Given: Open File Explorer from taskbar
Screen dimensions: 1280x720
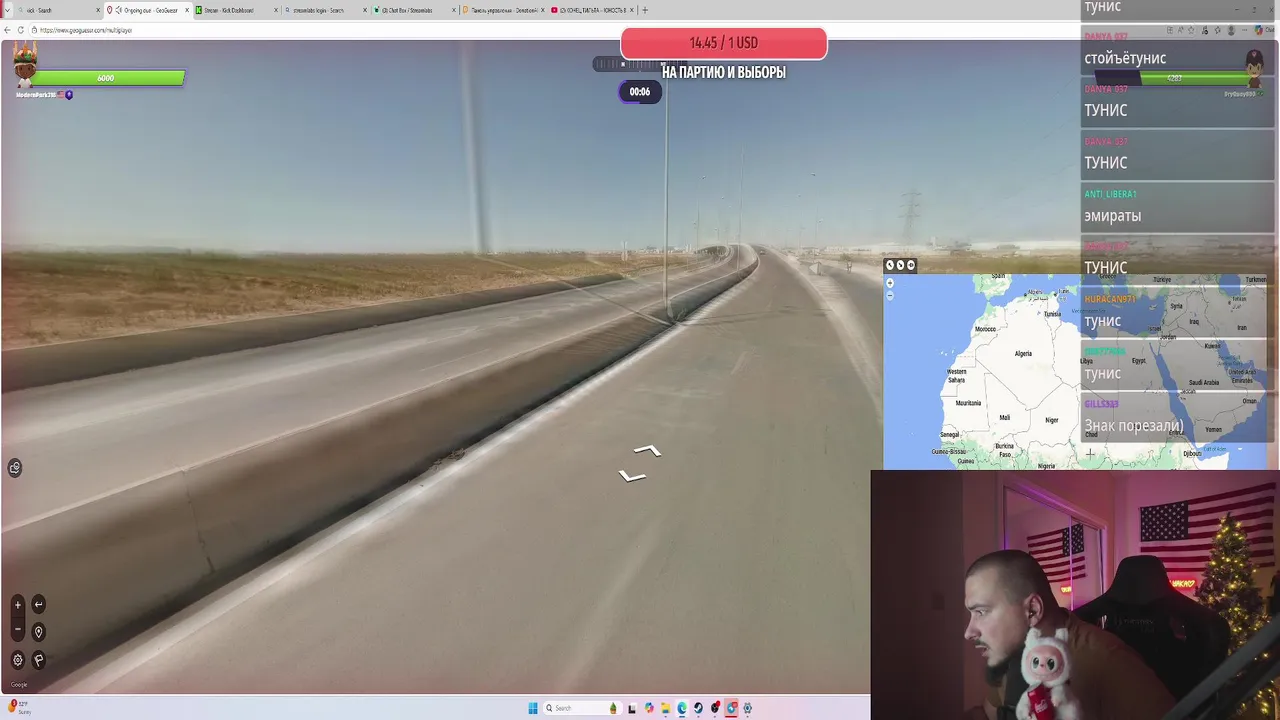Looking at the screenshot, I should (665, 708).
